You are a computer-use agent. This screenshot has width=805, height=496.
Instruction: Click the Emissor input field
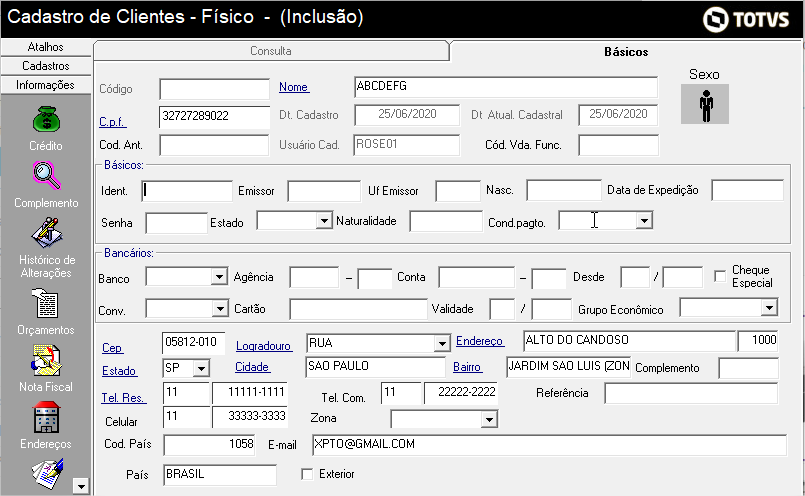pos(324,190)
